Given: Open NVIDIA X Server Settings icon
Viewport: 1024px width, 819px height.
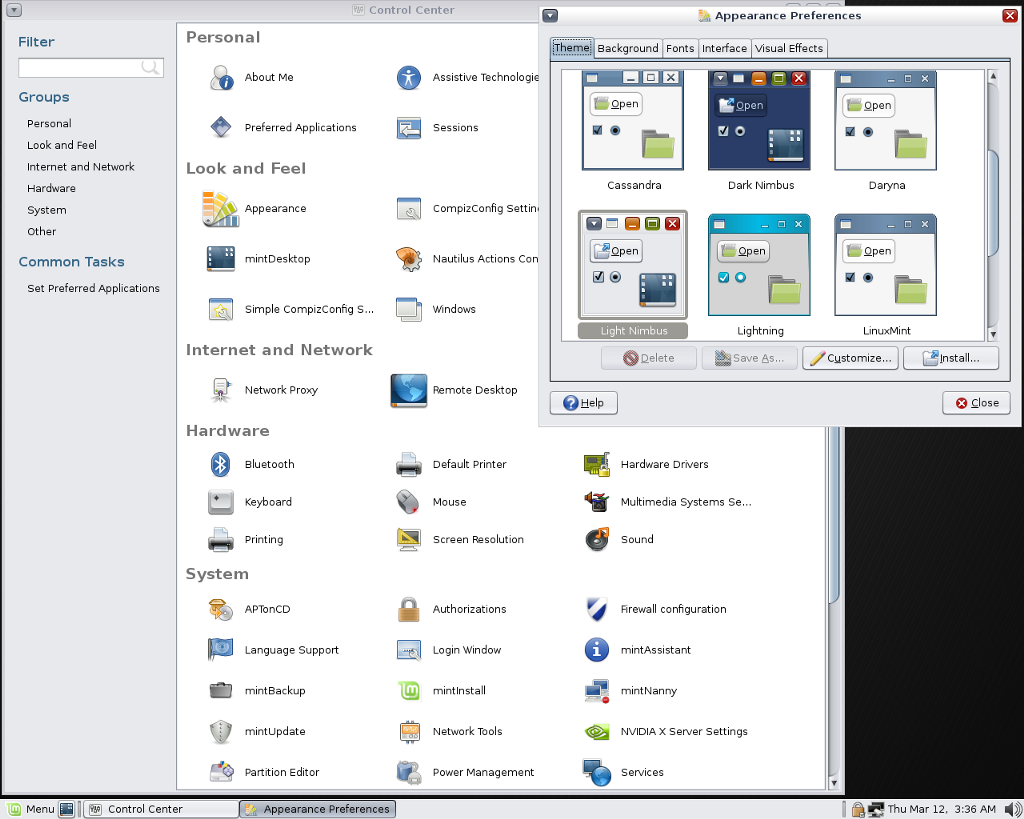Looking at the screenshot, I should tap(597, 731).
